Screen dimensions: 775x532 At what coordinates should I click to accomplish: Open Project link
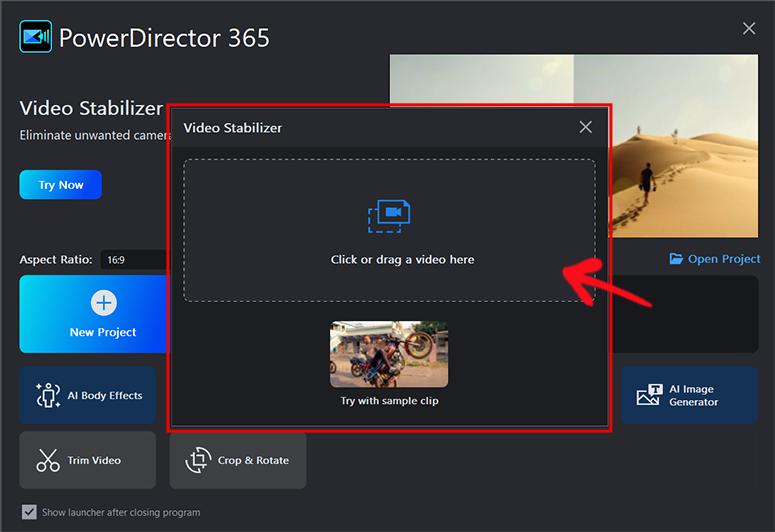(x=715, y=259)
